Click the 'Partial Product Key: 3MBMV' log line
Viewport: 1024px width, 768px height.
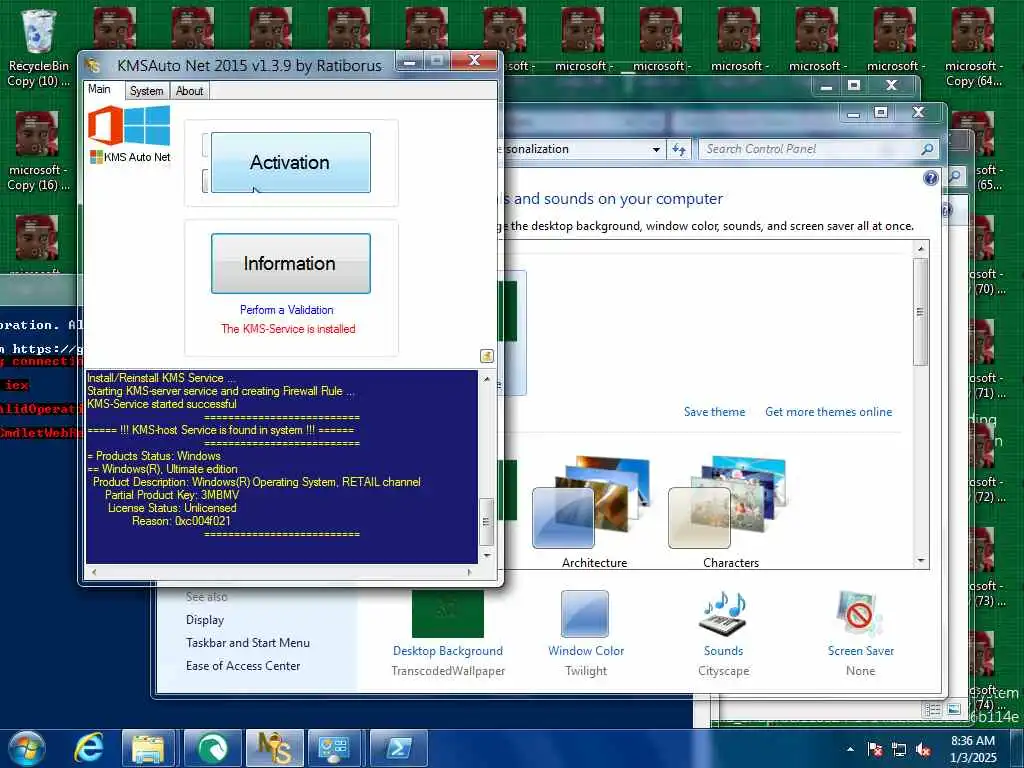172,494
